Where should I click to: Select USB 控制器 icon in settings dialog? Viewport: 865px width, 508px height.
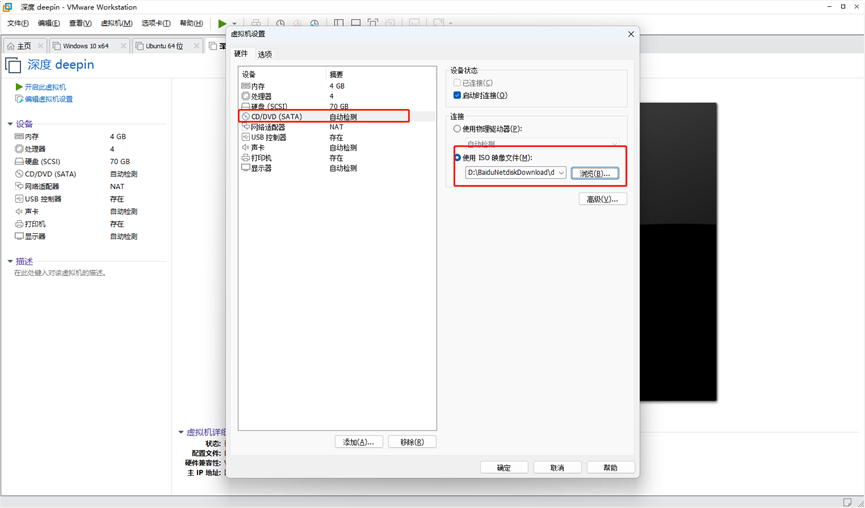[x=245, y=137]
